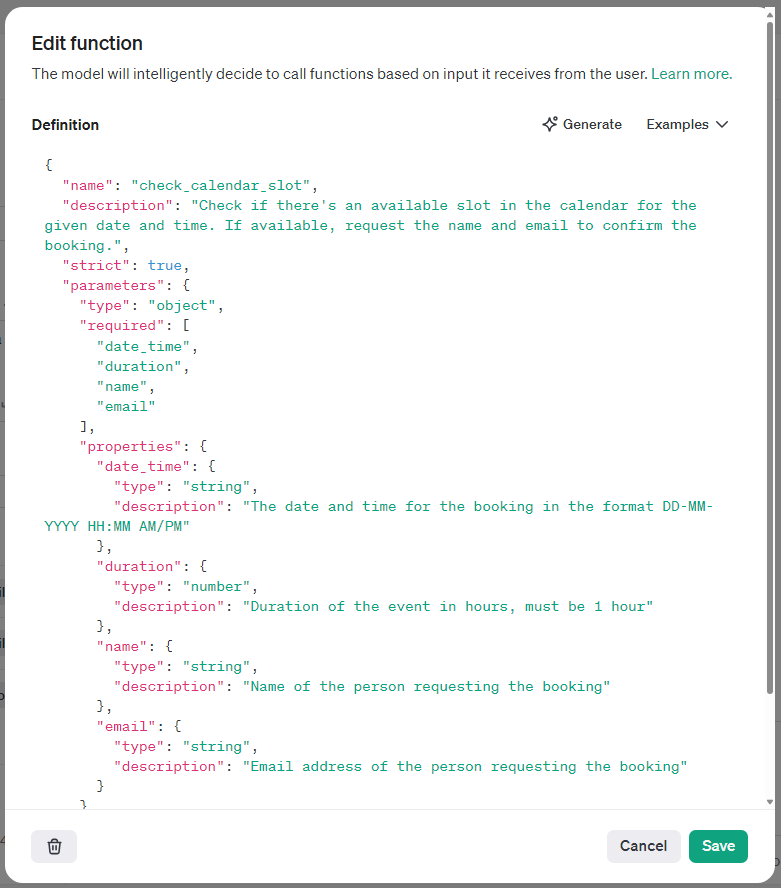Click the "Email address of the person" description

tap(465, 767)
